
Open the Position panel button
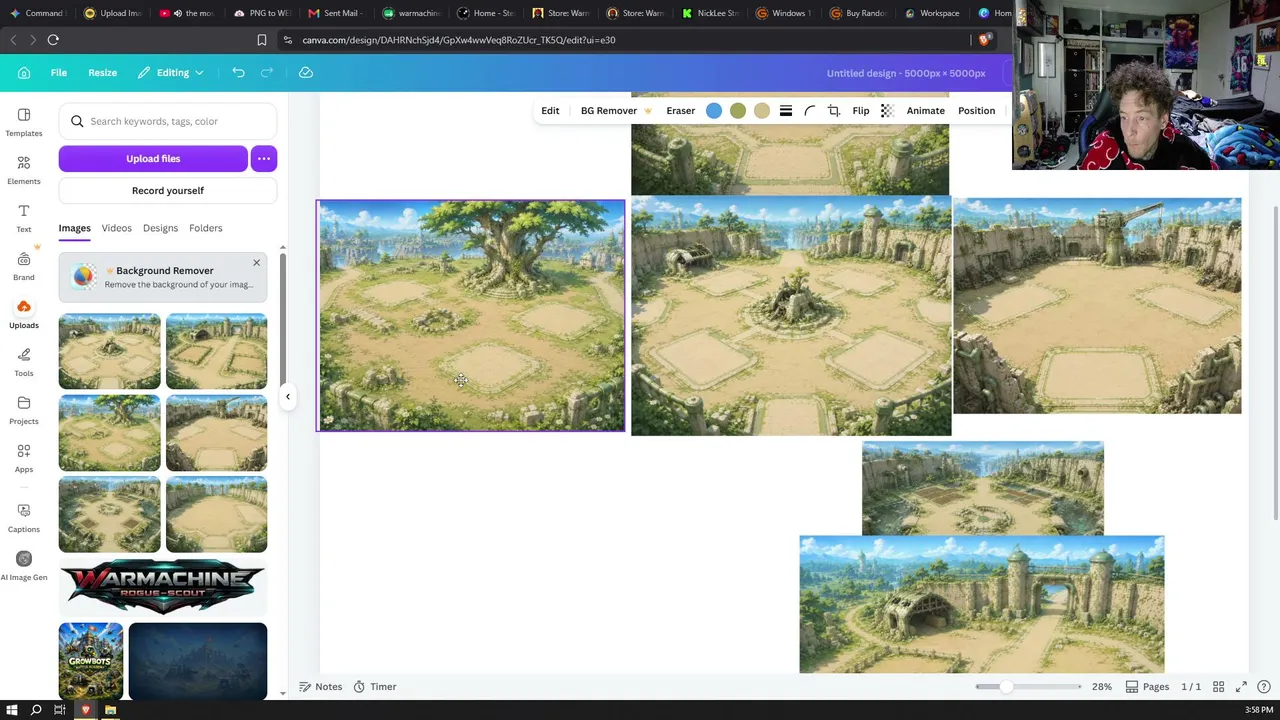click(976, 111)
